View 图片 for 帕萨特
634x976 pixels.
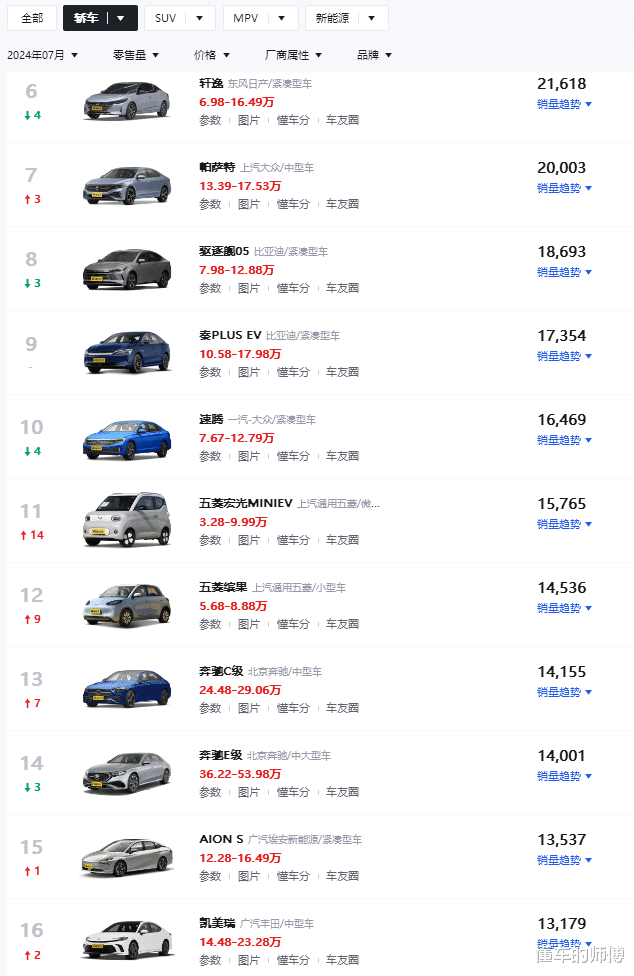pos(249,204)
